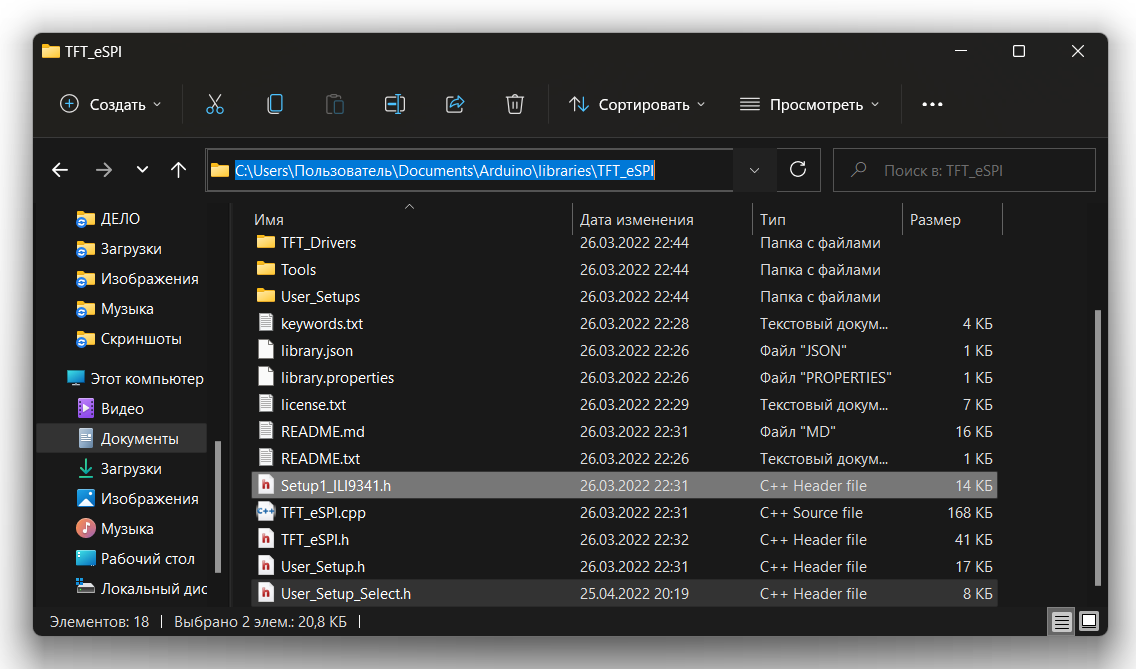Screen dimensions: 1136x669
Task: Expand the address bar history dropdown
Action: click(x=754, y=170)
